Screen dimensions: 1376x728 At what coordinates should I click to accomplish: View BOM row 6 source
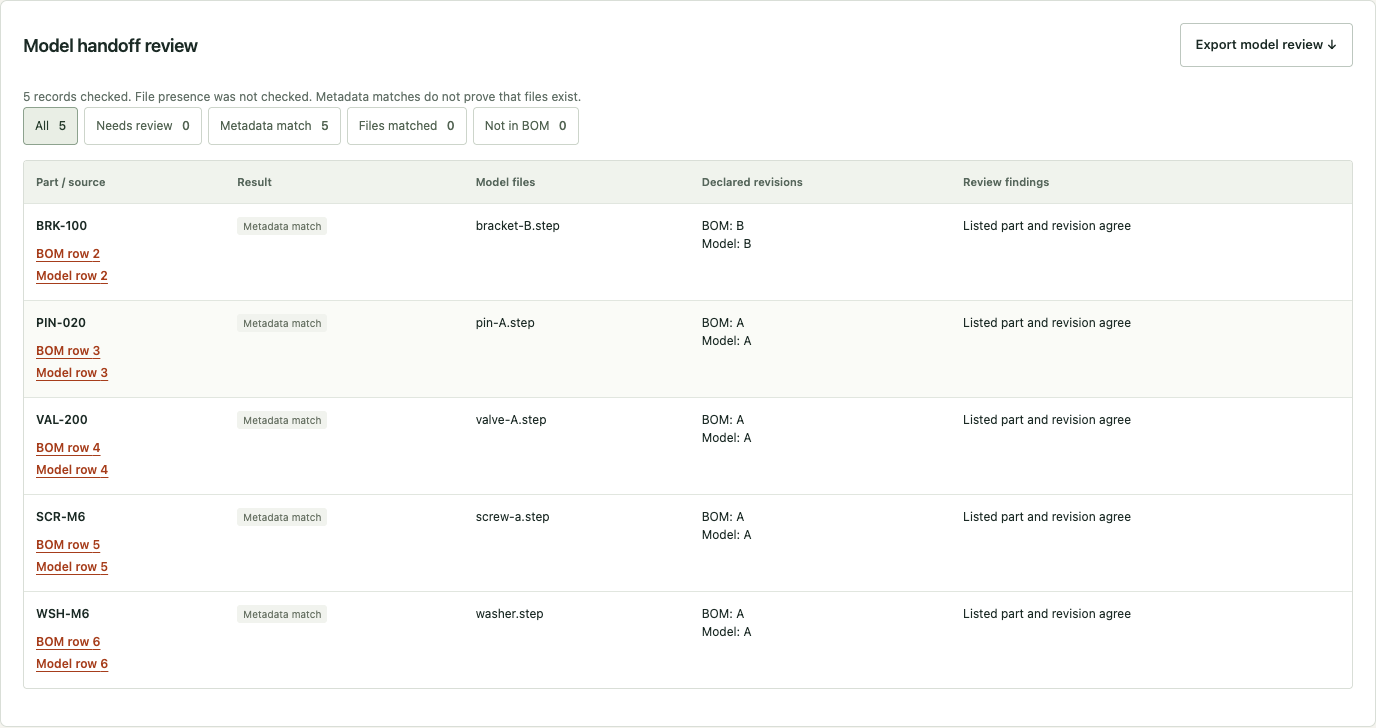click(68, 642)
